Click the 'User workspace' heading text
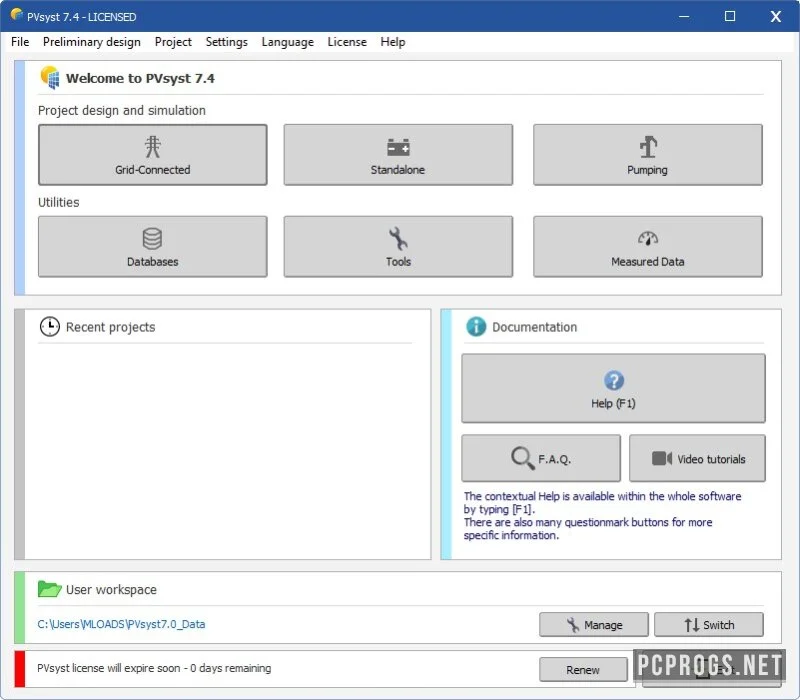This screenshot has width=800, height=700. [x=111, y=589]
